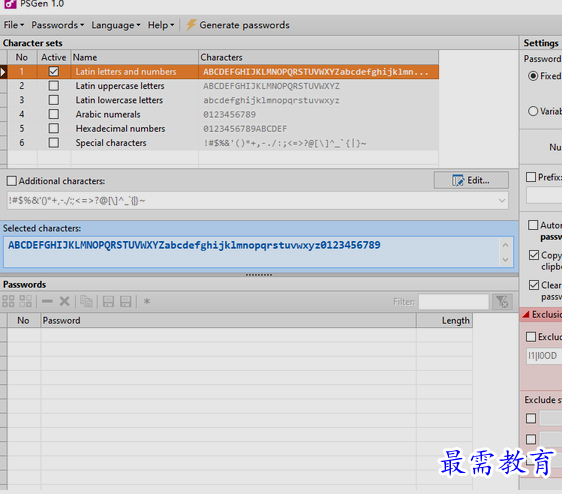Image resolution: width=562 pixels, height=494 pixels.
Task: Click the first save floppy-disk icon
Action: tap(108, 301)
